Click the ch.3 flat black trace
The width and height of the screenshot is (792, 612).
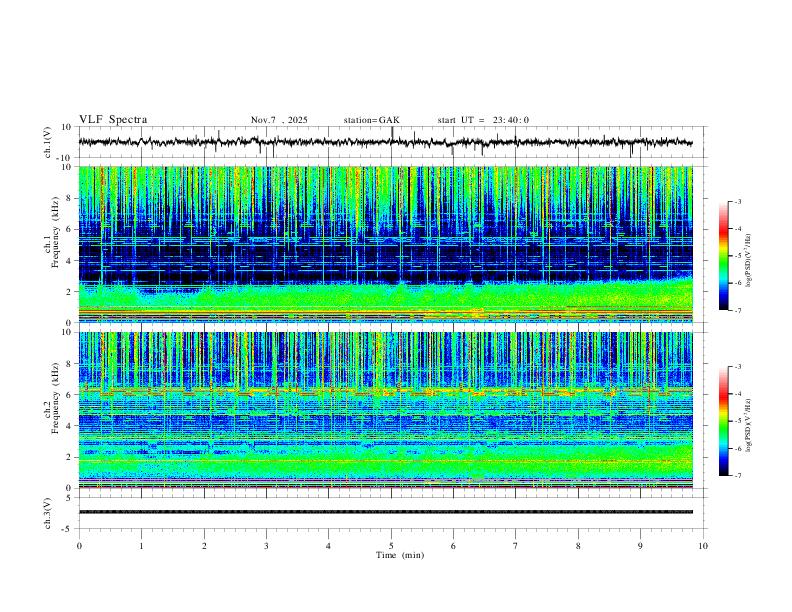385,512
